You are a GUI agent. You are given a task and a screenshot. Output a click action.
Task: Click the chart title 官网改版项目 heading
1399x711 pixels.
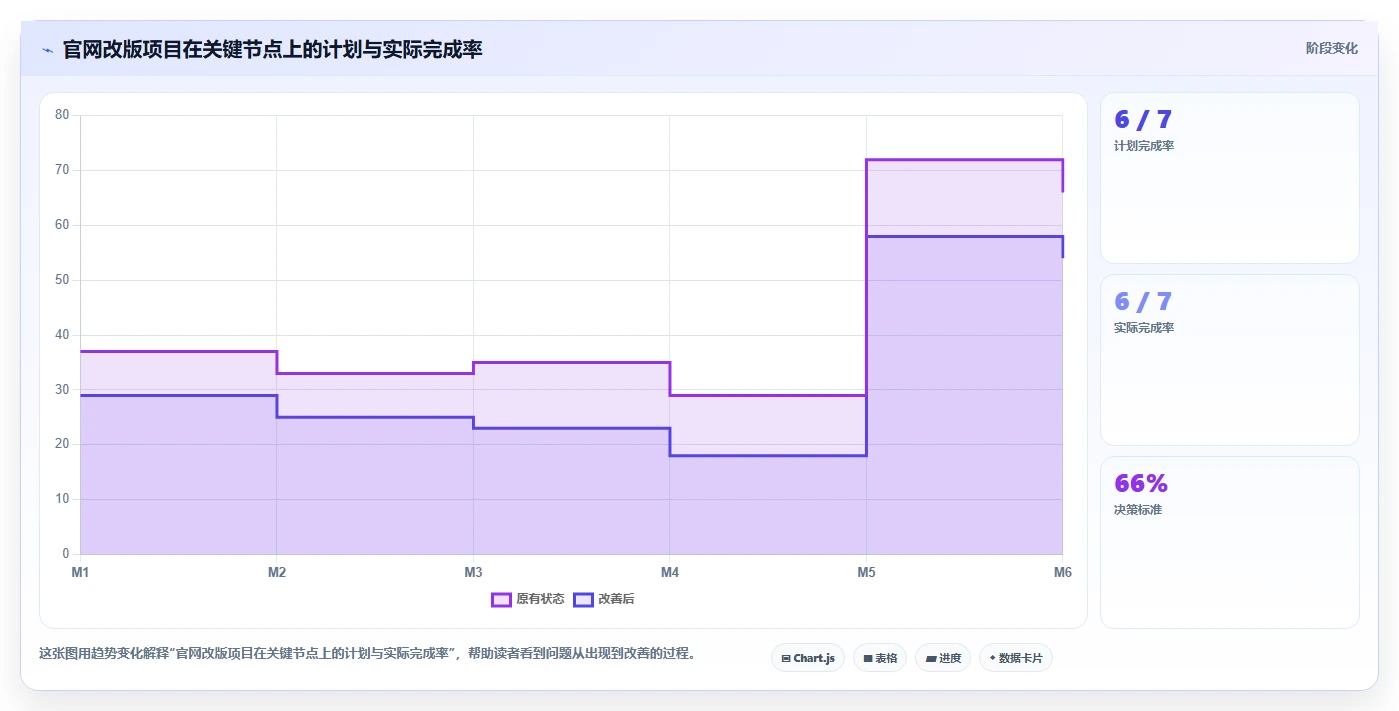(273, 49)
